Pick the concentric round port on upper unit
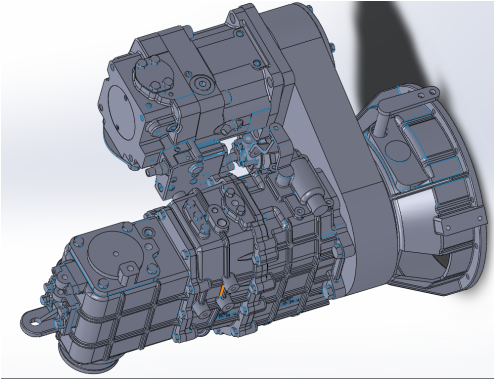 click(x=202, y=83)
